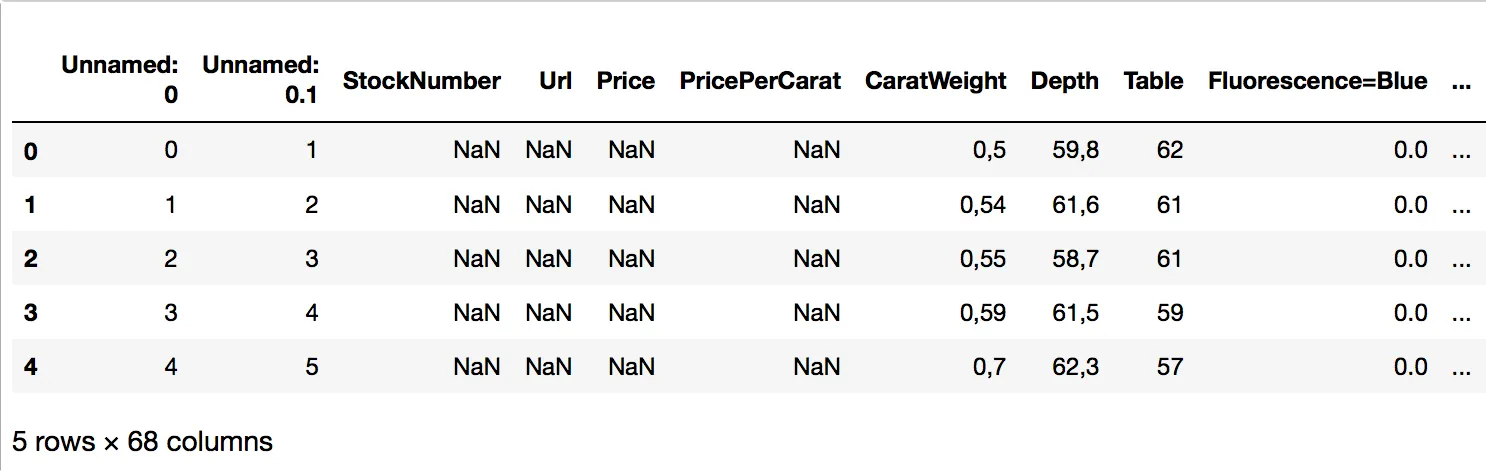Select the Depth column header
Viewport: 1486px width, 474px height.
(1064, 81)
